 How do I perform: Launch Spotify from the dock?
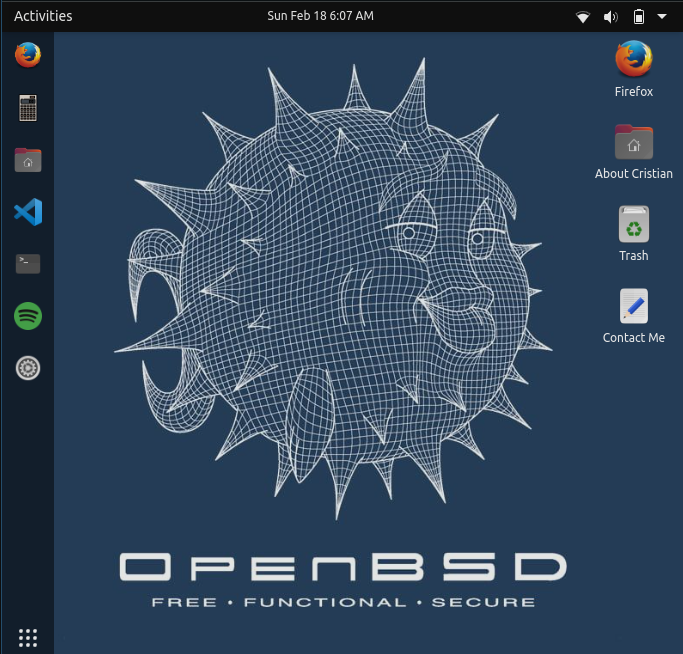tap(28, 316)
